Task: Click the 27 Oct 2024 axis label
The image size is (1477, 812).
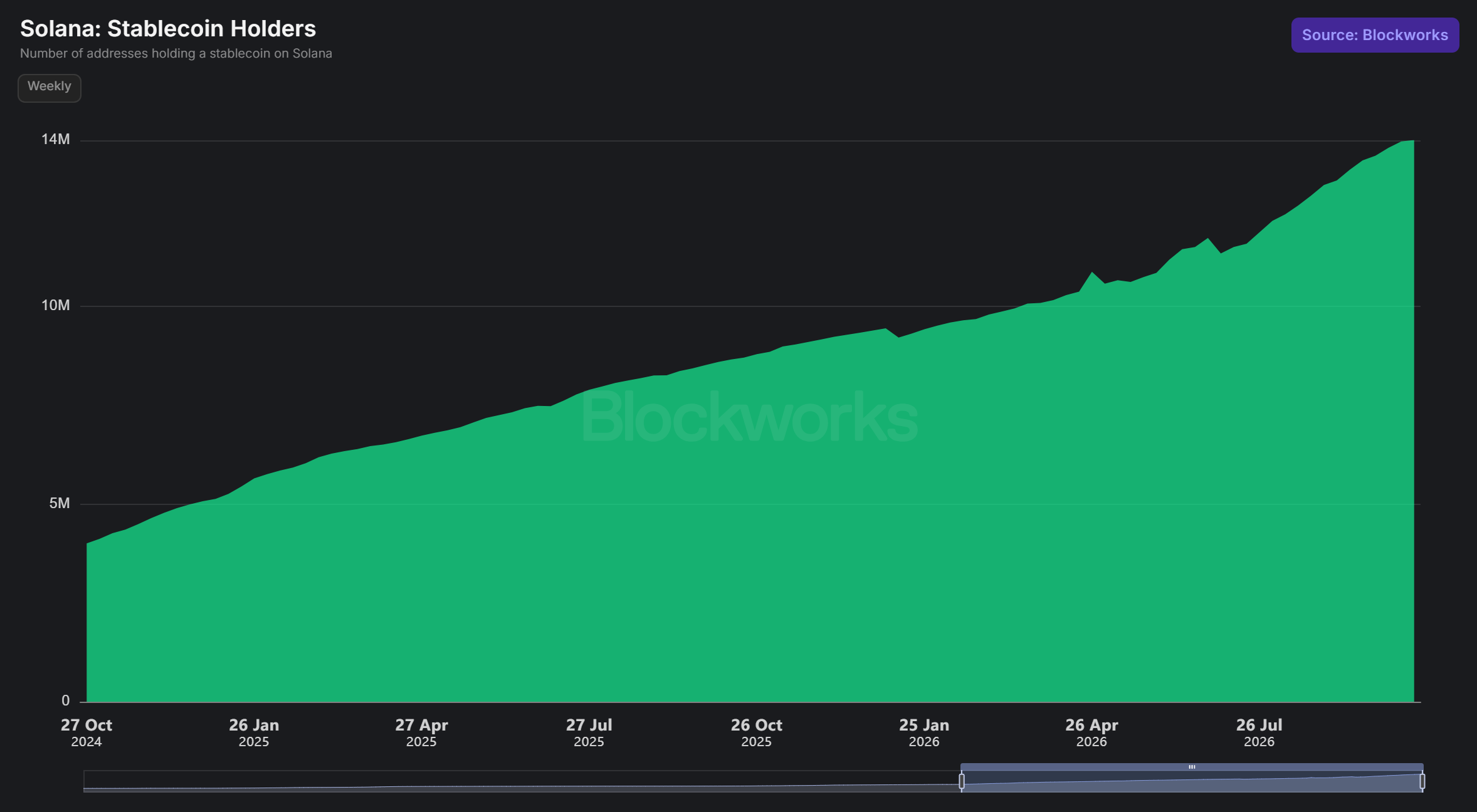Action: tap(87, 732)
